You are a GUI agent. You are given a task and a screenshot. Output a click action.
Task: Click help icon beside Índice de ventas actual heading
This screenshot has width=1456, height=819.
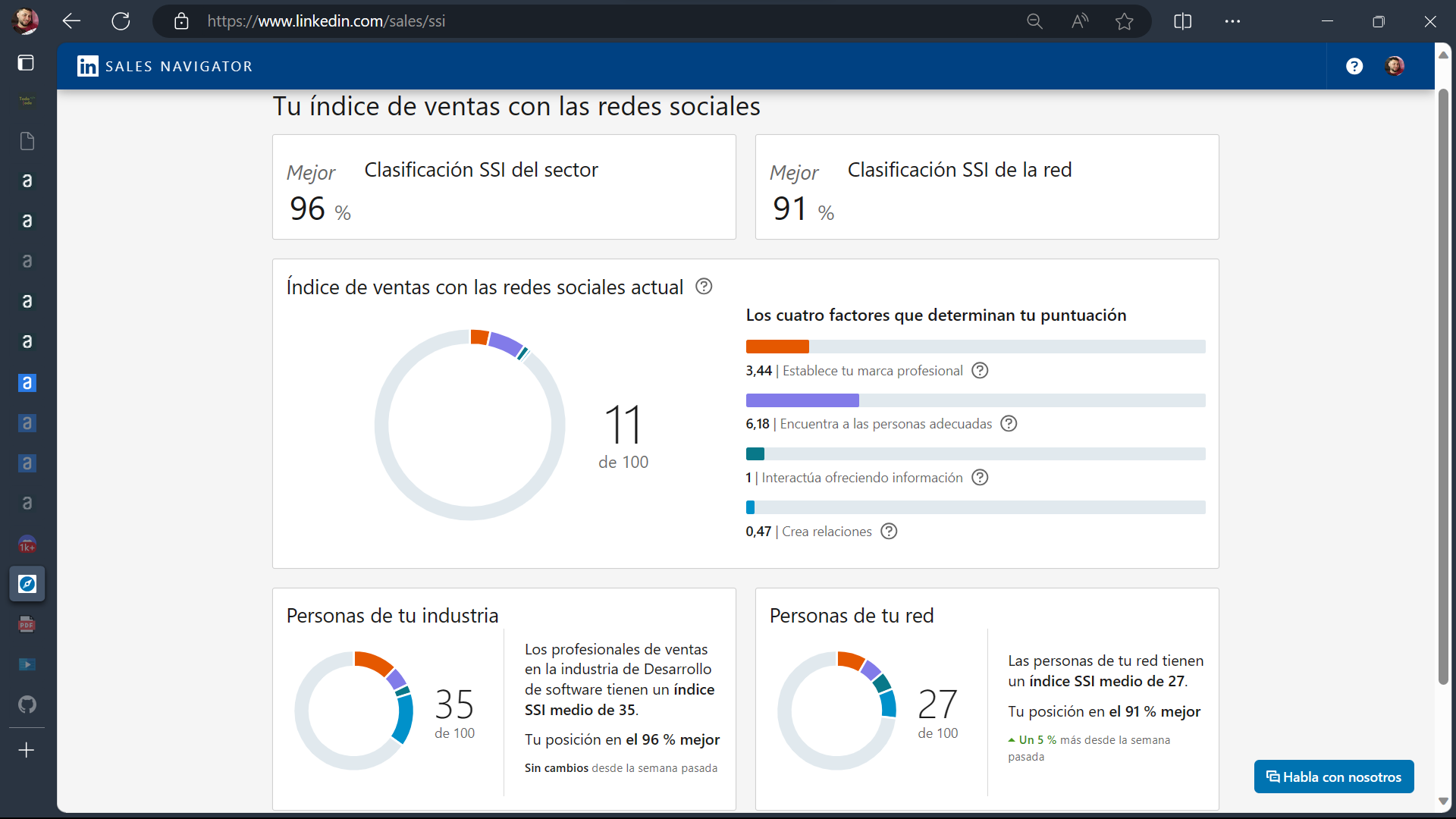click(x=704, y=287)
